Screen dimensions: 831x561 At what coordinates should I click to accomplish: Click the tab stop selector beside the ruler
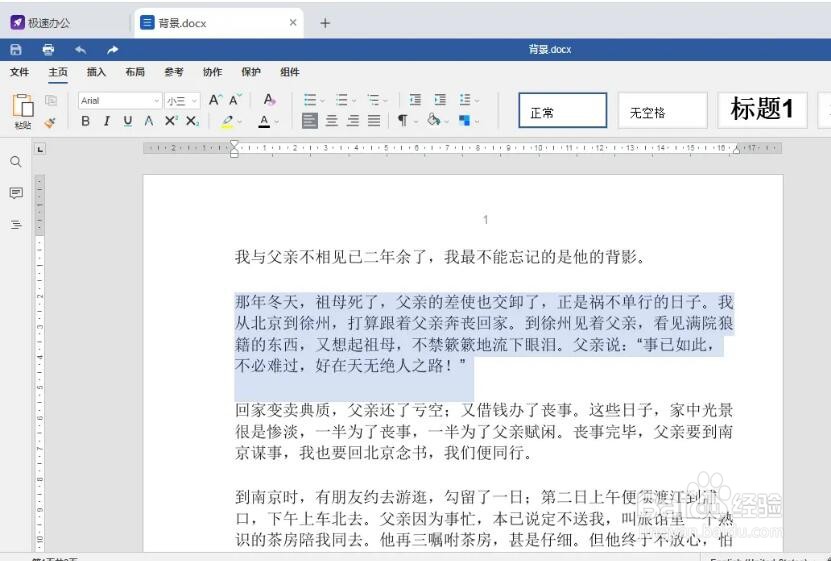40,149
